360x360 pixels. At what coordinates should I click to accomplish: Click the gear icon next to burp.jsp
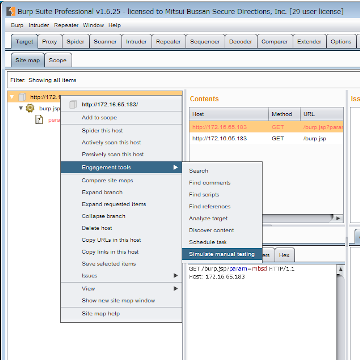(x=30, y=108)
